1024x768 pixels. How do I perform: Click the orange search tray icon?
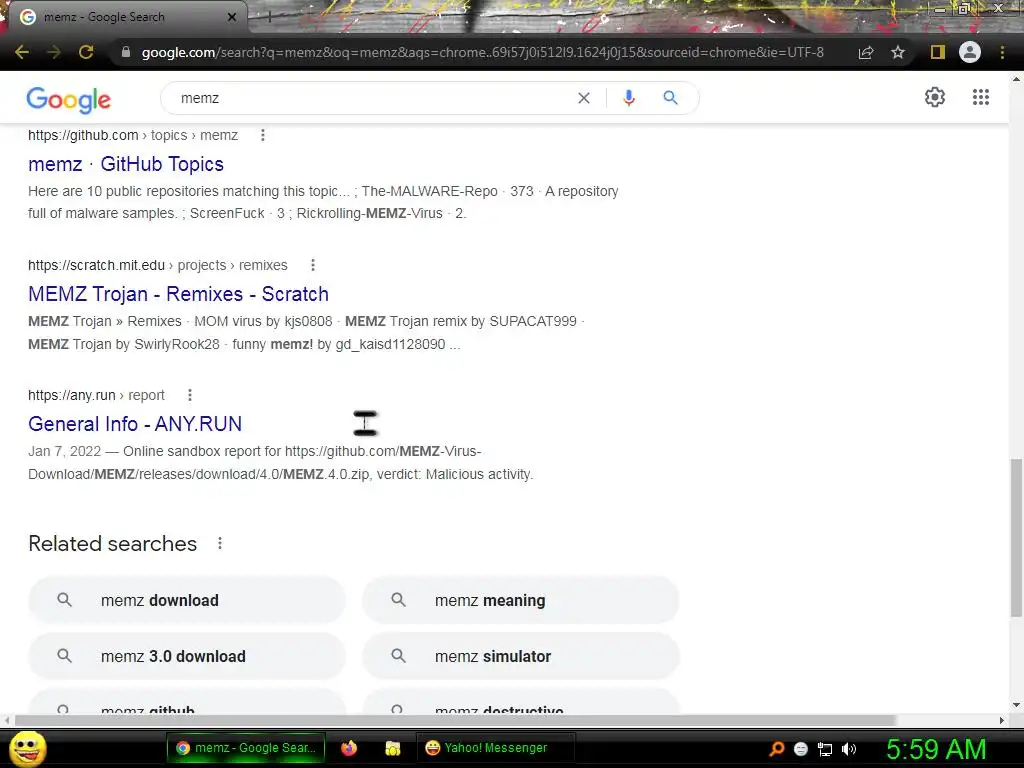776,749
